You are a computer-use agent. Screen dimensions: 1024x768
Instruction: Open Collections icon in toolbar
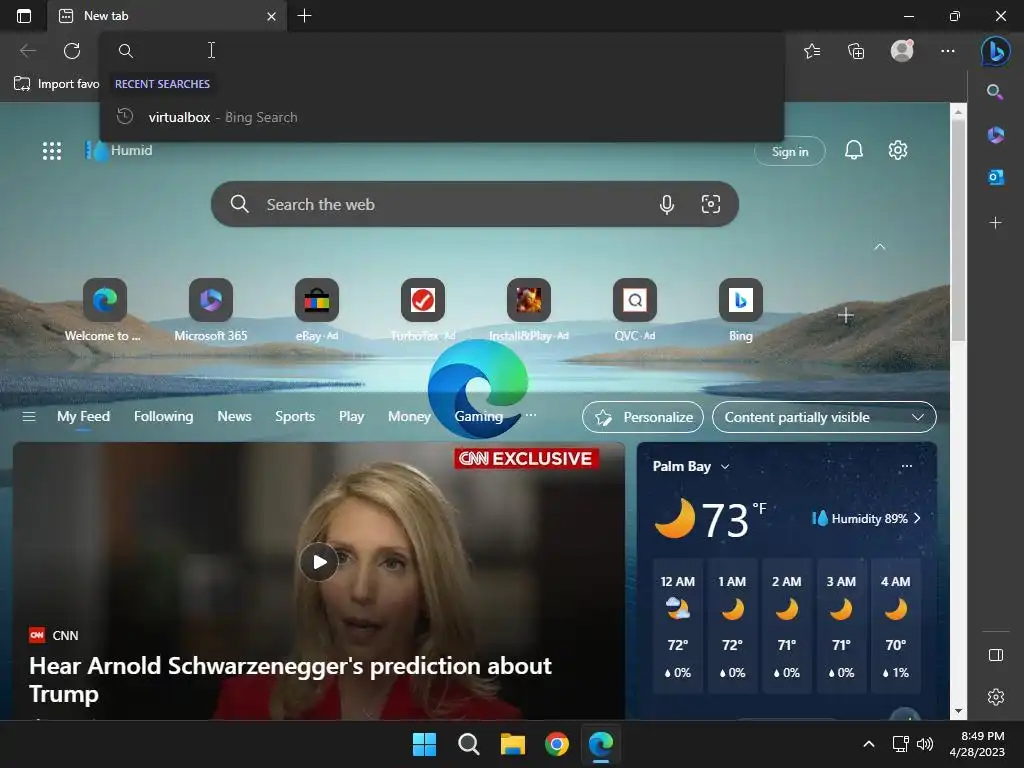click(856, 50)
